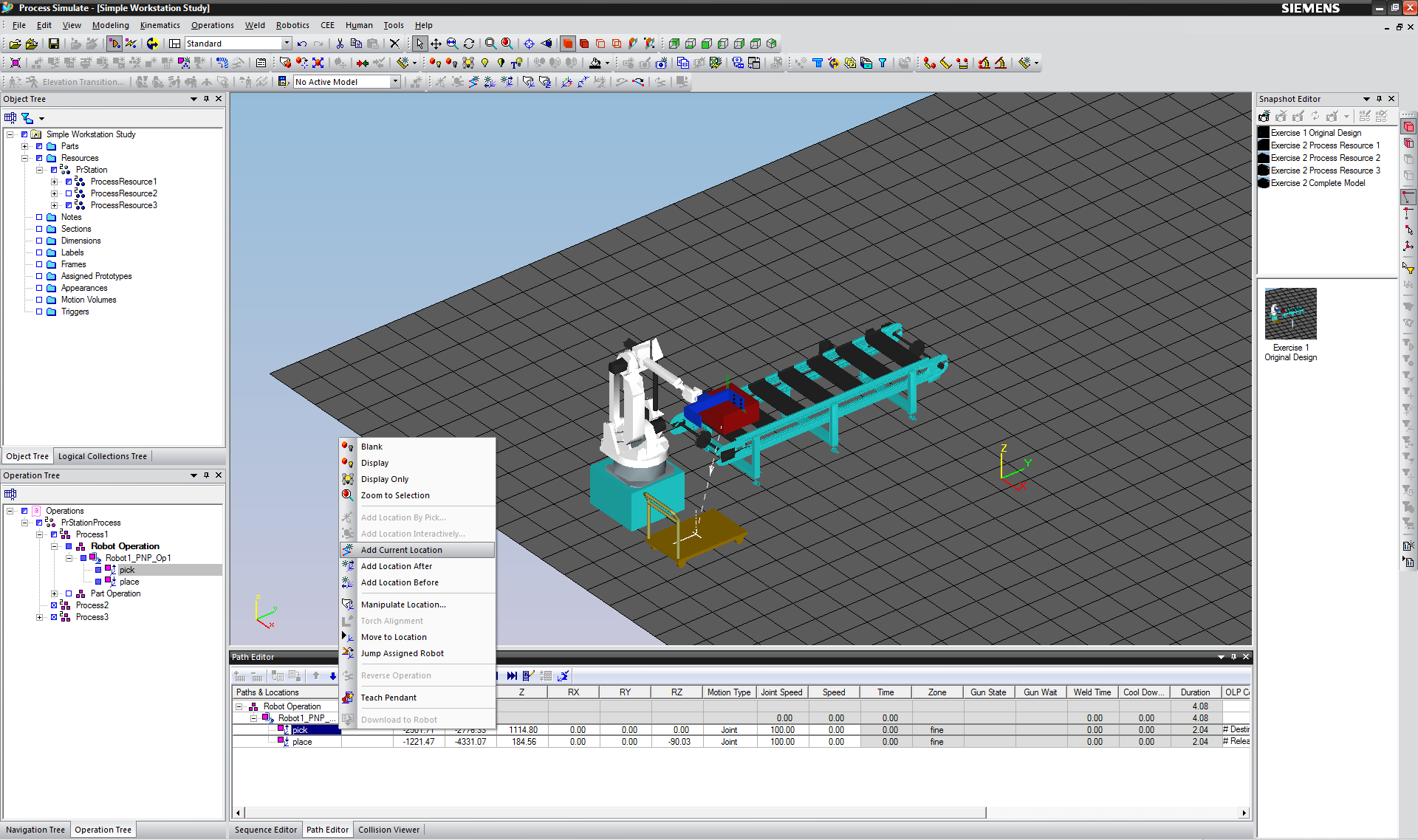Viewport: 1418px width, 840px height.
Task: Click the Motion Type column header
Action: click(728, 692)
